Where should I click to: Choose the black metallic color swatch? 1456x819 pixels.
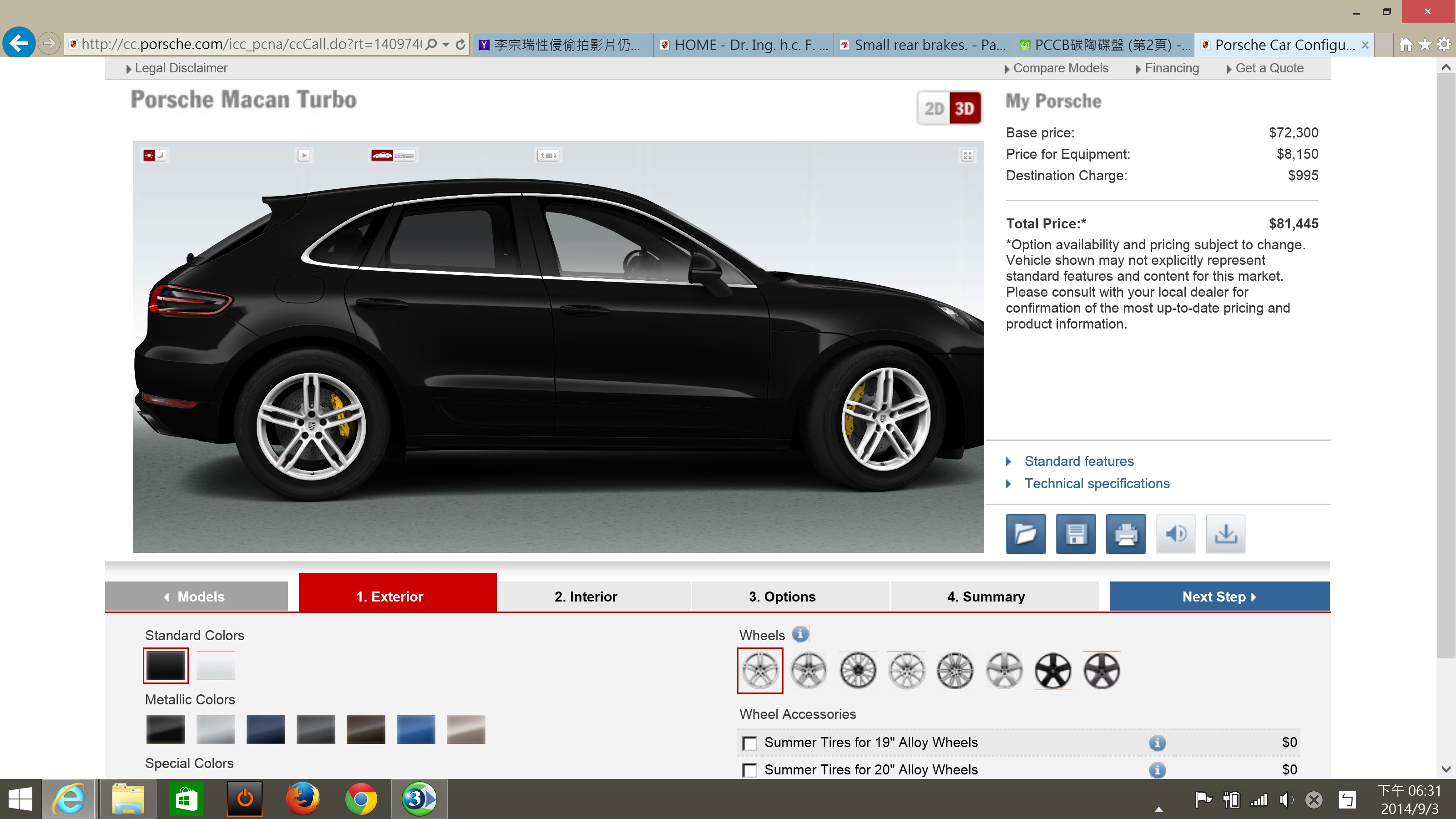[x=166, y=729]
